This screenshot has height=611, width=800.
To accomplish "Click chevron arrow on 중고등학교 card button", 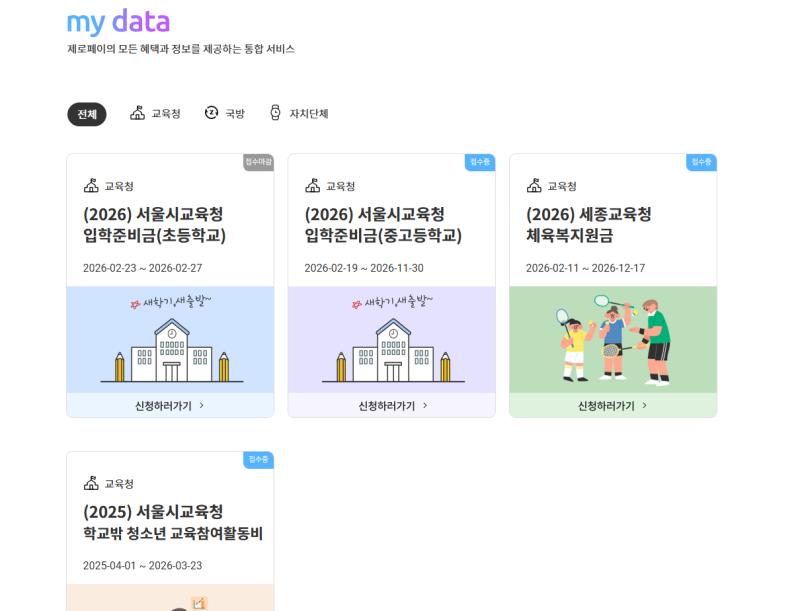I will coord(425,405).
